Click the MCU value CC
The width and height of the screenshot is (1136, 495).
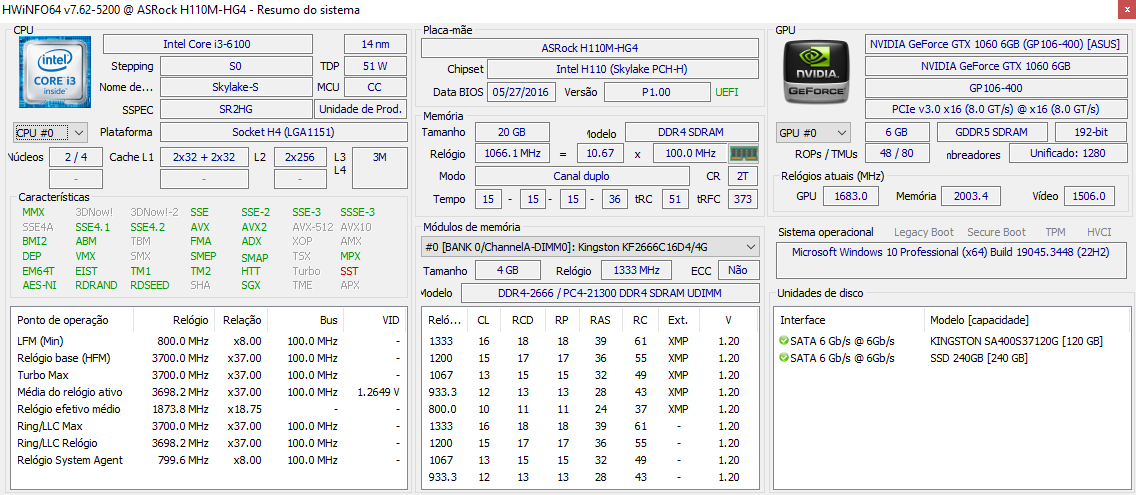(x=375, y=88)
